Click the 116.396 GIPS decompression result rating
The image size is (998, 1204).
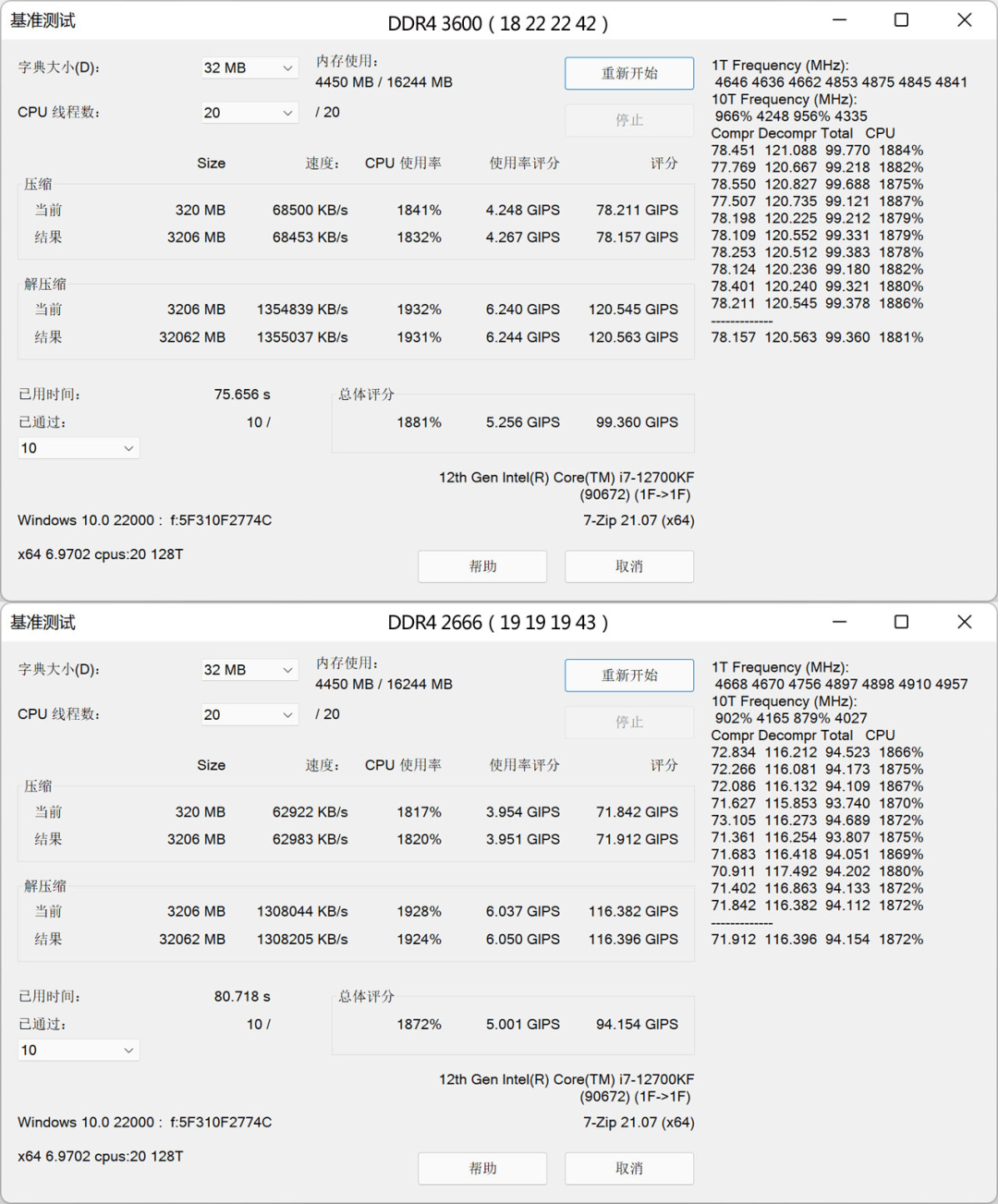tap(633, 940)
